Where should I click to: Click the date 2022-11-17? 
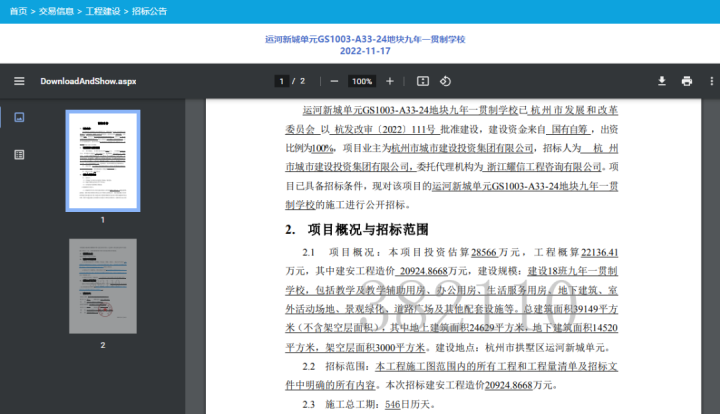[365, 51]
